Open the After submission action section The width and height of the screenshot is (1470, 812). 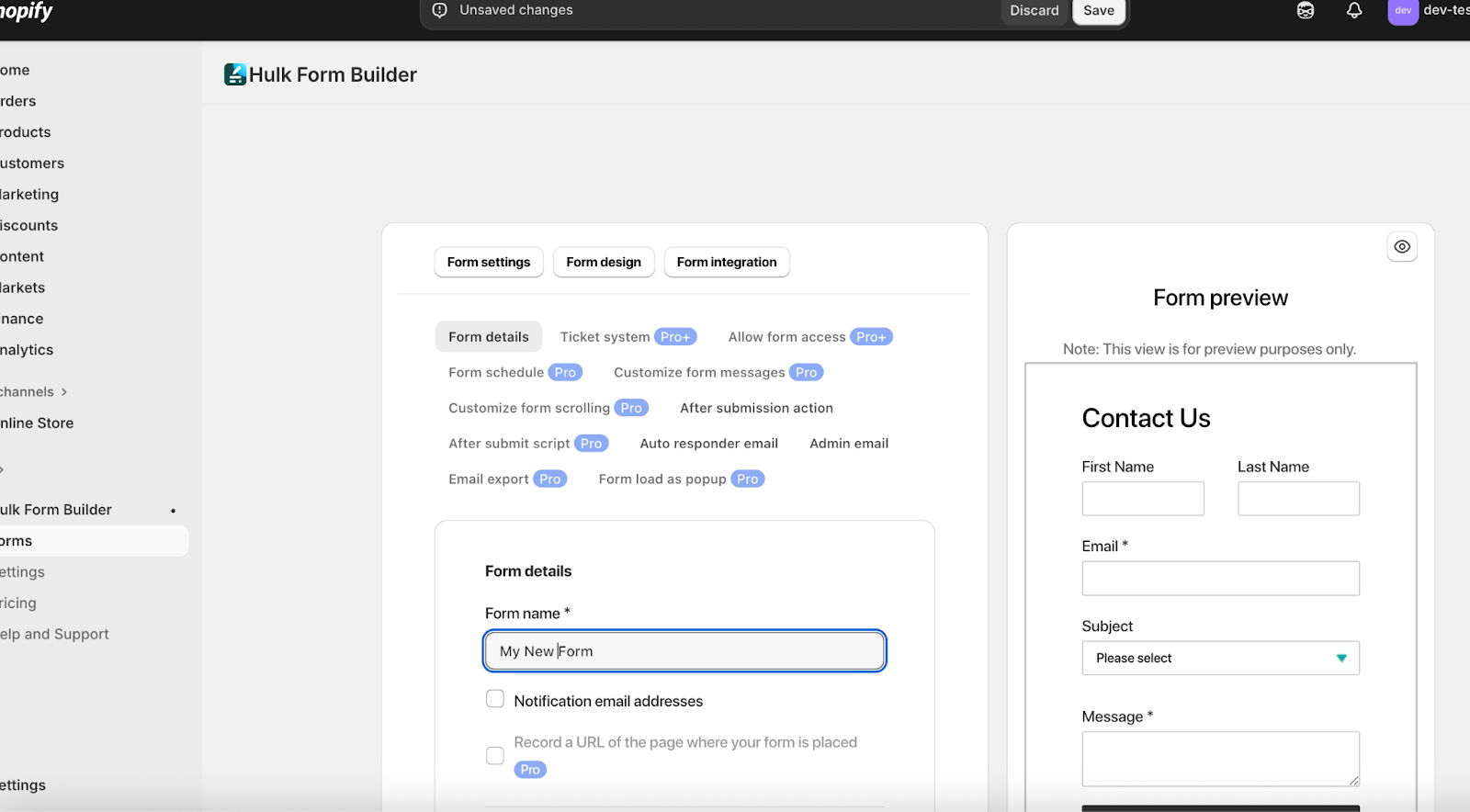pos(756,408)
